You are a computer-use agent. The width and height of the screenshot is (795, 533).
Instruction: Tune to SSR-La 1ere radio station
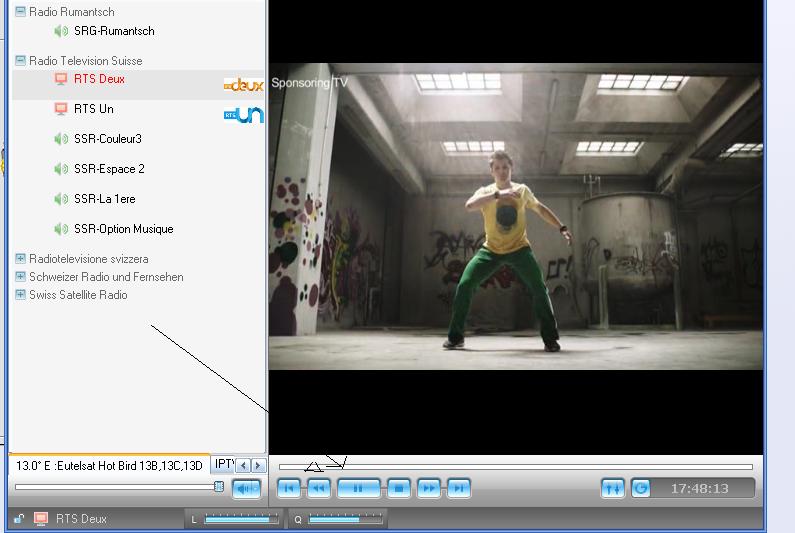pyautogui.click(x=104, y=199)
